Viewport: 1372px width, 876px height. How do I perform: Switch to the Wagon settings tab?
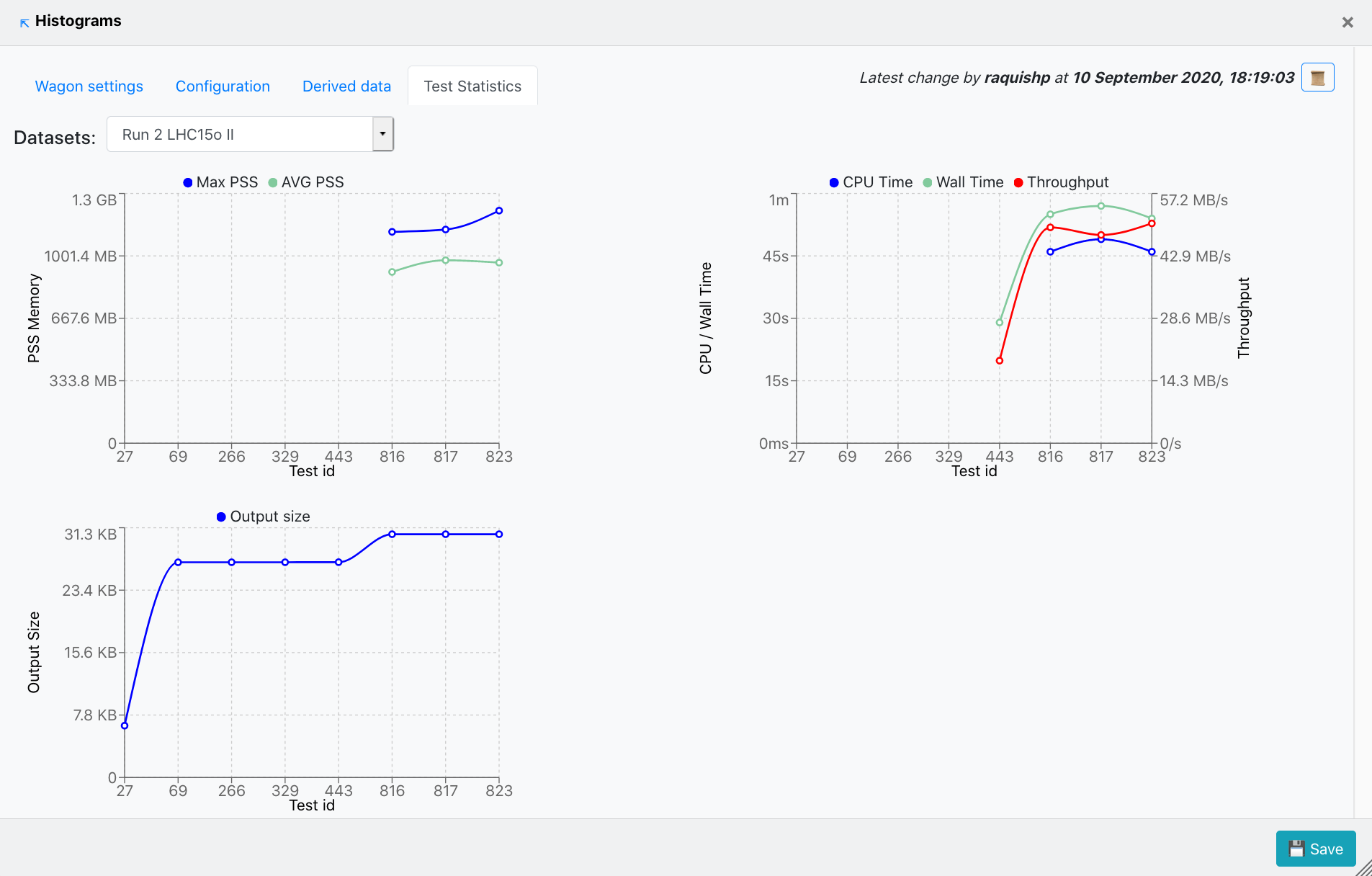pos(89,86)
